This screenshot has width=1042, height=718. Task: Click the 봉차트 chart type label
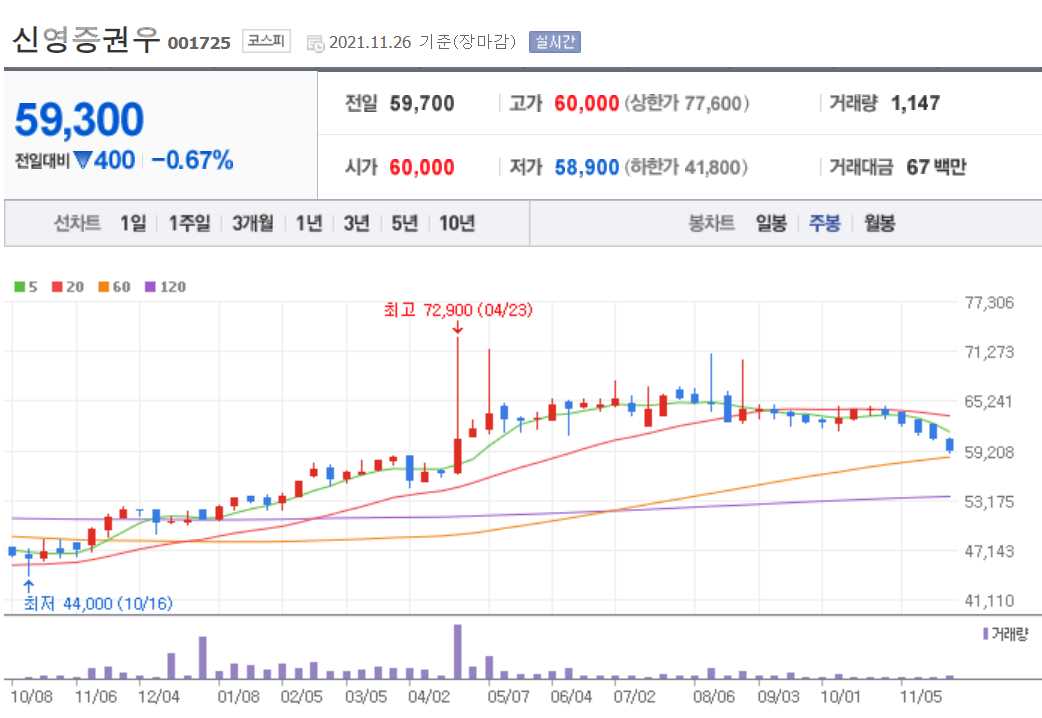[712, 223]
